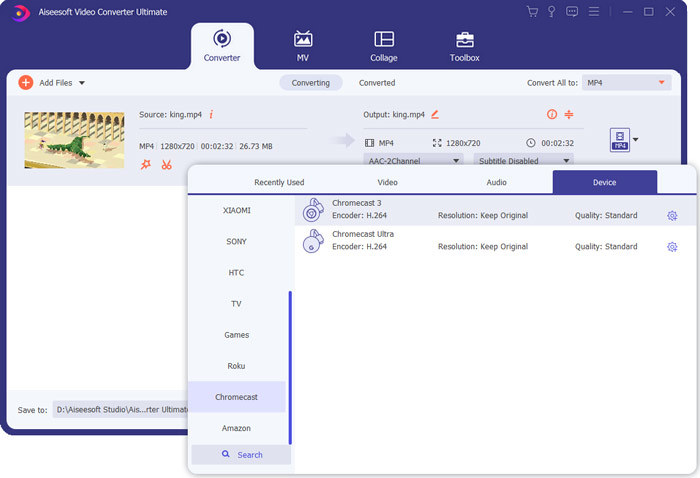Choose Games device category
Screen dimensions: 700x478
(x=237, y=335)
